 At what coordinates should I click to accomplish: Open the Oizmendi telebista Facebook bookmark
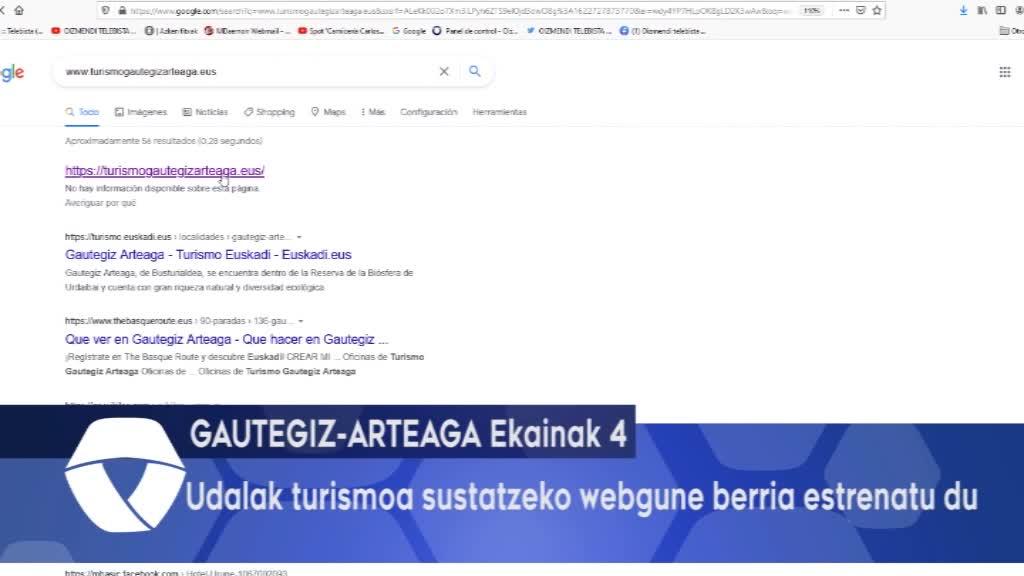tap(662, 31)
